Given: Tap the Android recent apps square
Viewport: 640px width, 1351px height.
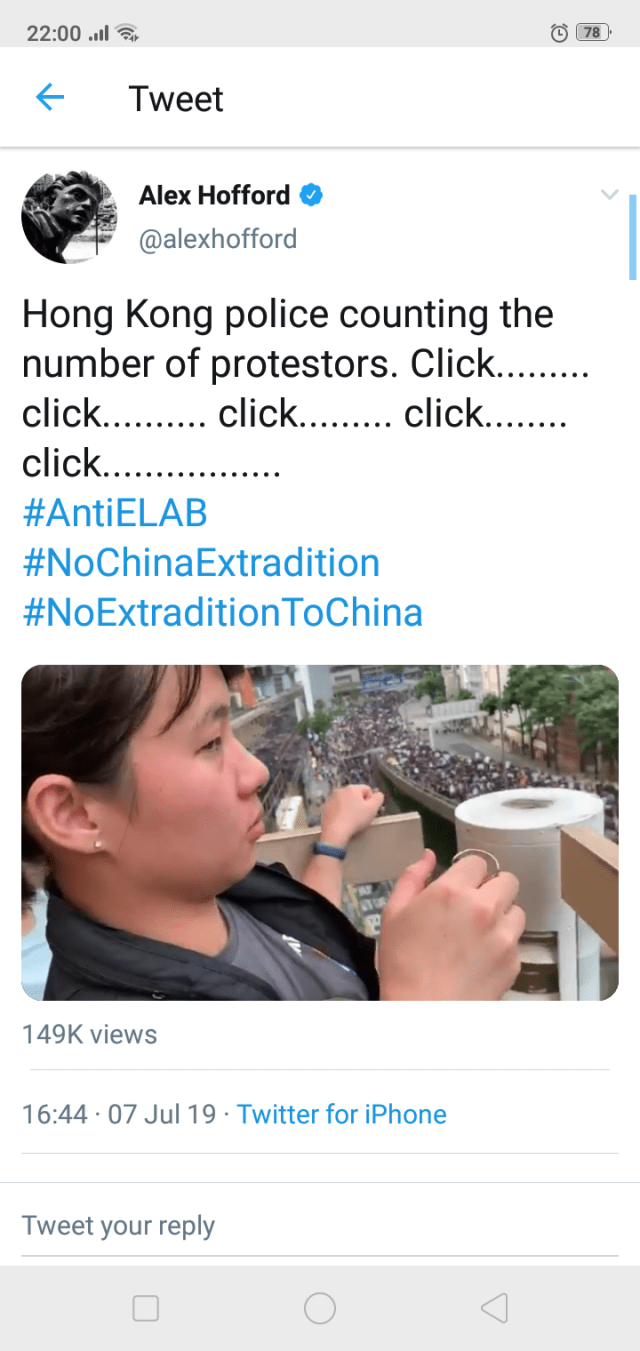Looking at the screenshot, I should pyautogui.click(x=146, y=1308).
